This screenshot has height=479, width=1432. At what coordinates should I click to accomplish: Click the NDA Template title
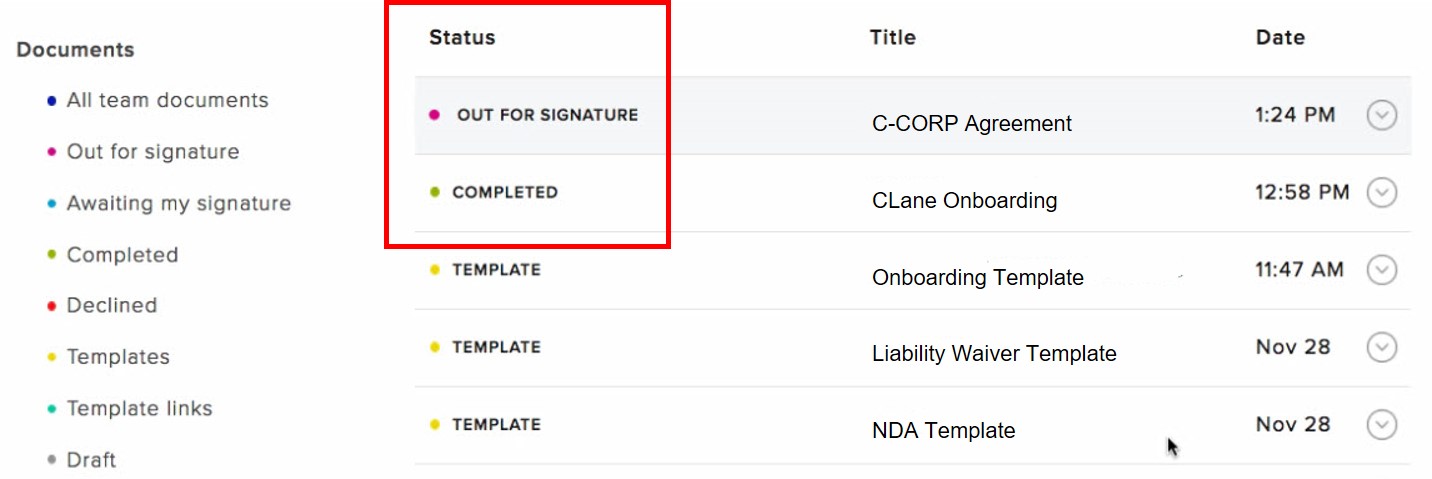(943, 431)
